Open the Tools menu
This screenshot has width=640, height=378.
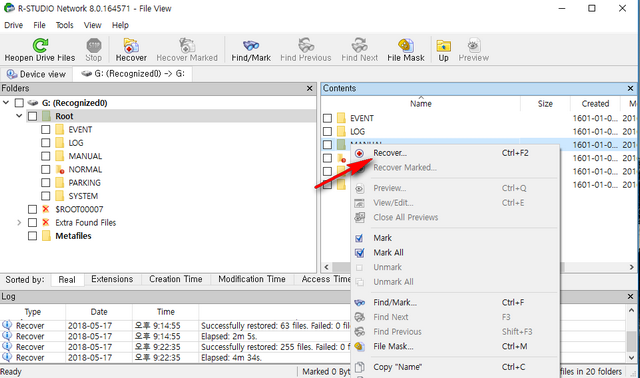[64, 25]
